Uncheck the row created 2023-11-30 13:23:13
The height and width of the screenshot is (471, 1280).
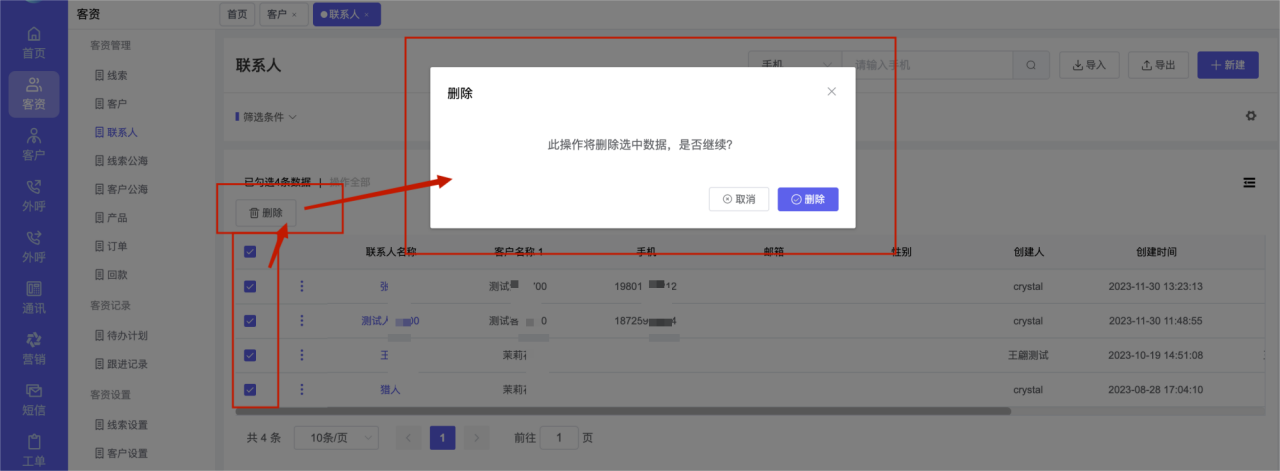point(250,286)
